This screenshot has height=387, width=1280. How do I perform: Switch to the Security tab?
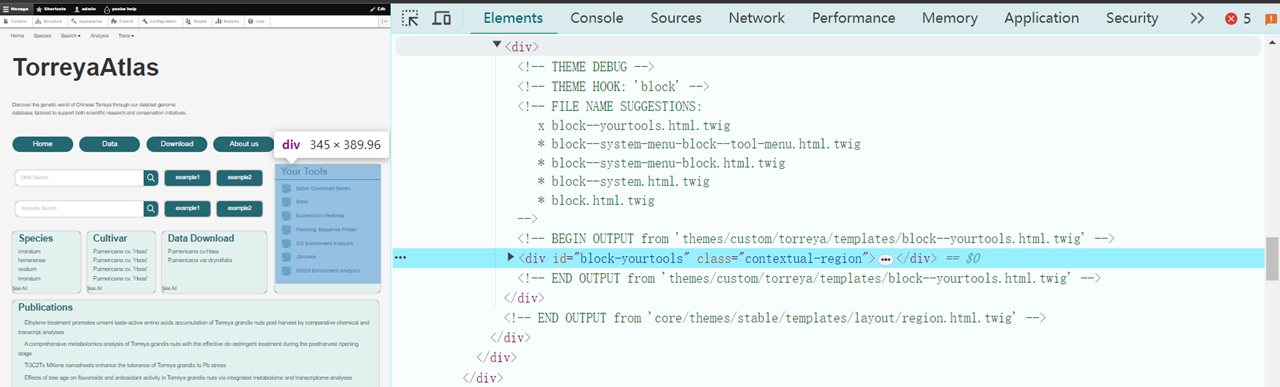click(1132, 18)
